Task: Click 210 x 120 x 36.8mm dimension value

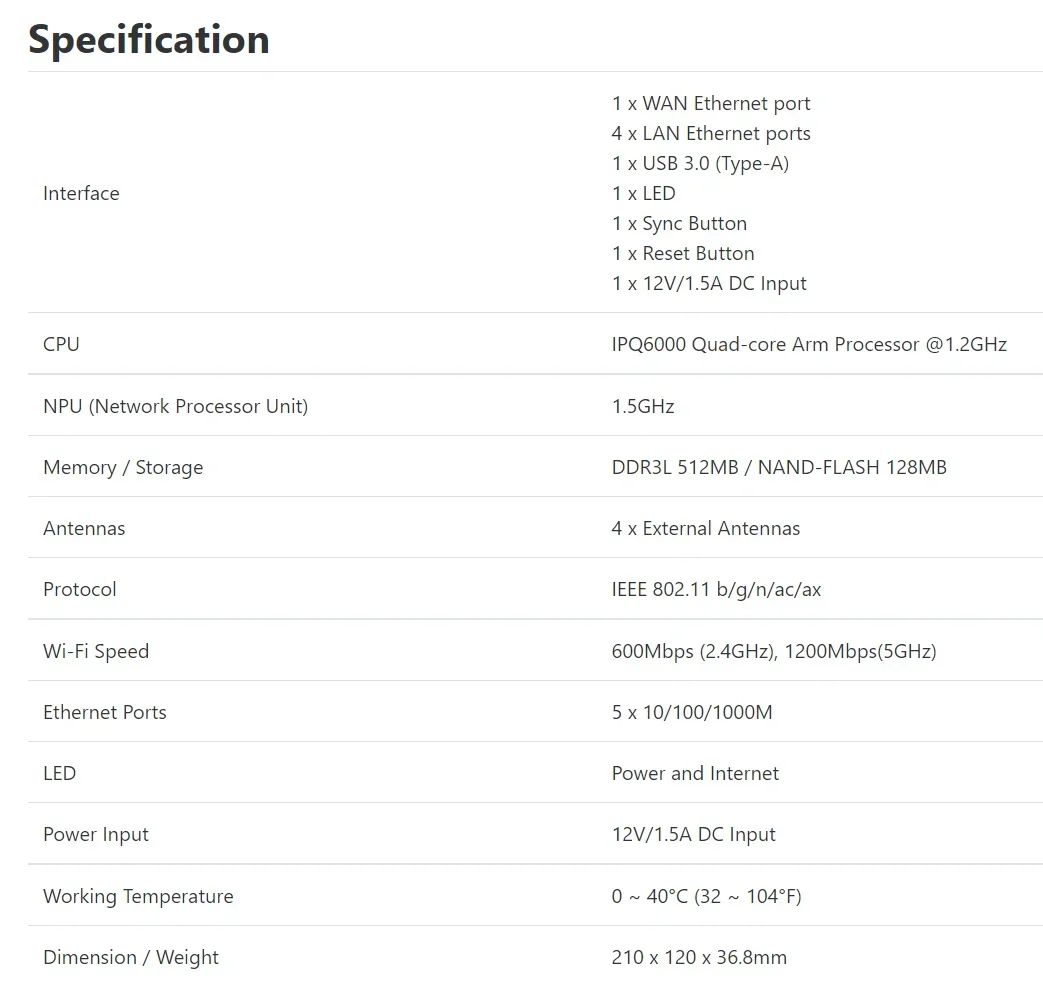Action: [699, 957]
